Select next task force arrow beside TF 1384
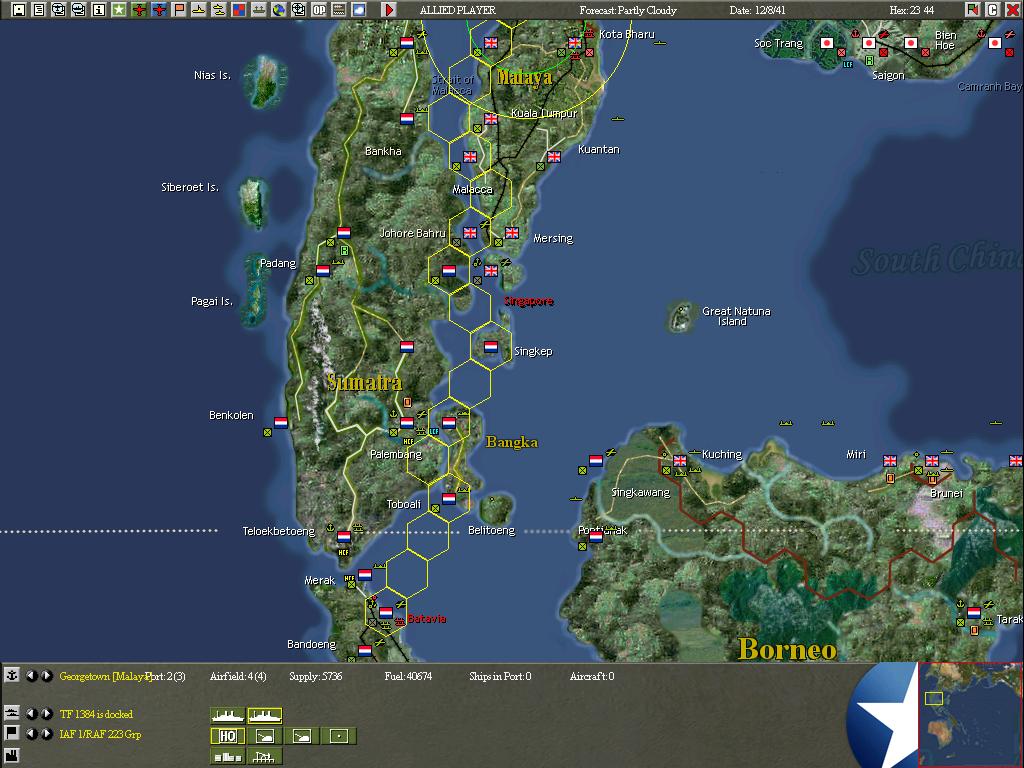Screen dimensions: 1024x768 coord(47,713)
